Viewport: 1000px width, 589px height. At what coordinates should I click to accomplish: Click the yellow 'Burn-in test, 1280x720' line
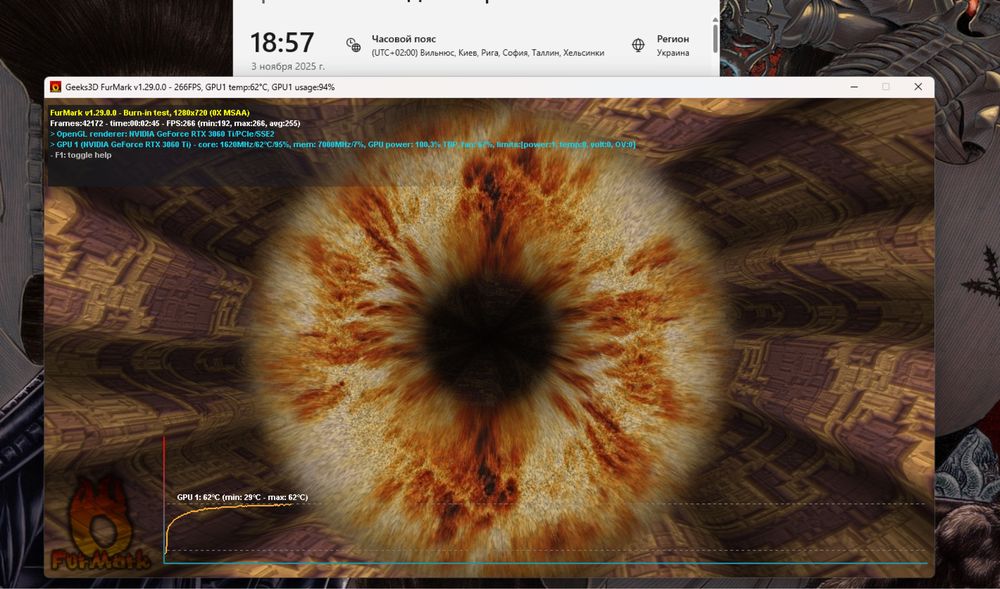(150, 113)
